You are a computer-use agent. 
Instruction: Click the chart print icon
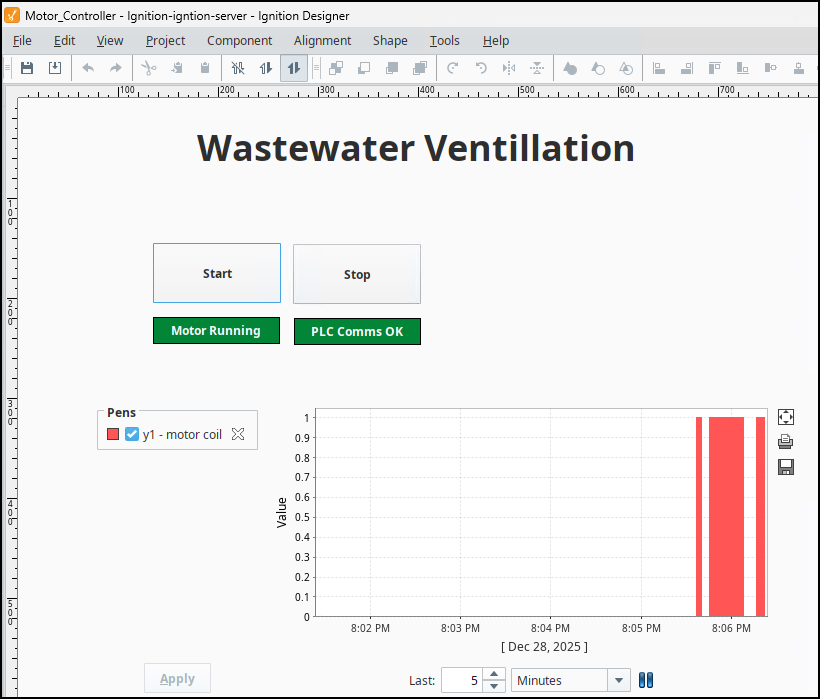pos(785,442)
